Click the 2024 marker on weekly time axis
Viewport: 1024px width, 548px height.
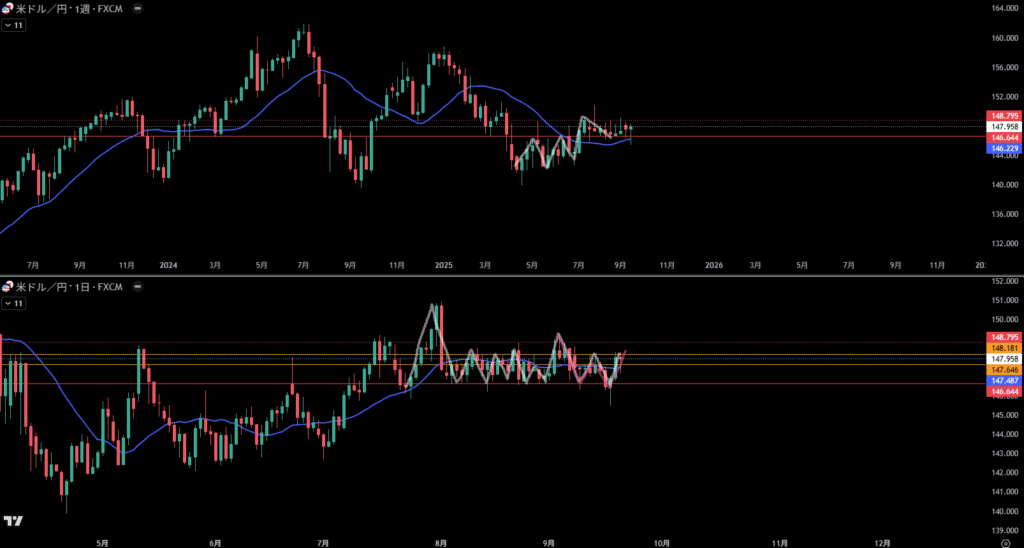[x=168, y=265]
